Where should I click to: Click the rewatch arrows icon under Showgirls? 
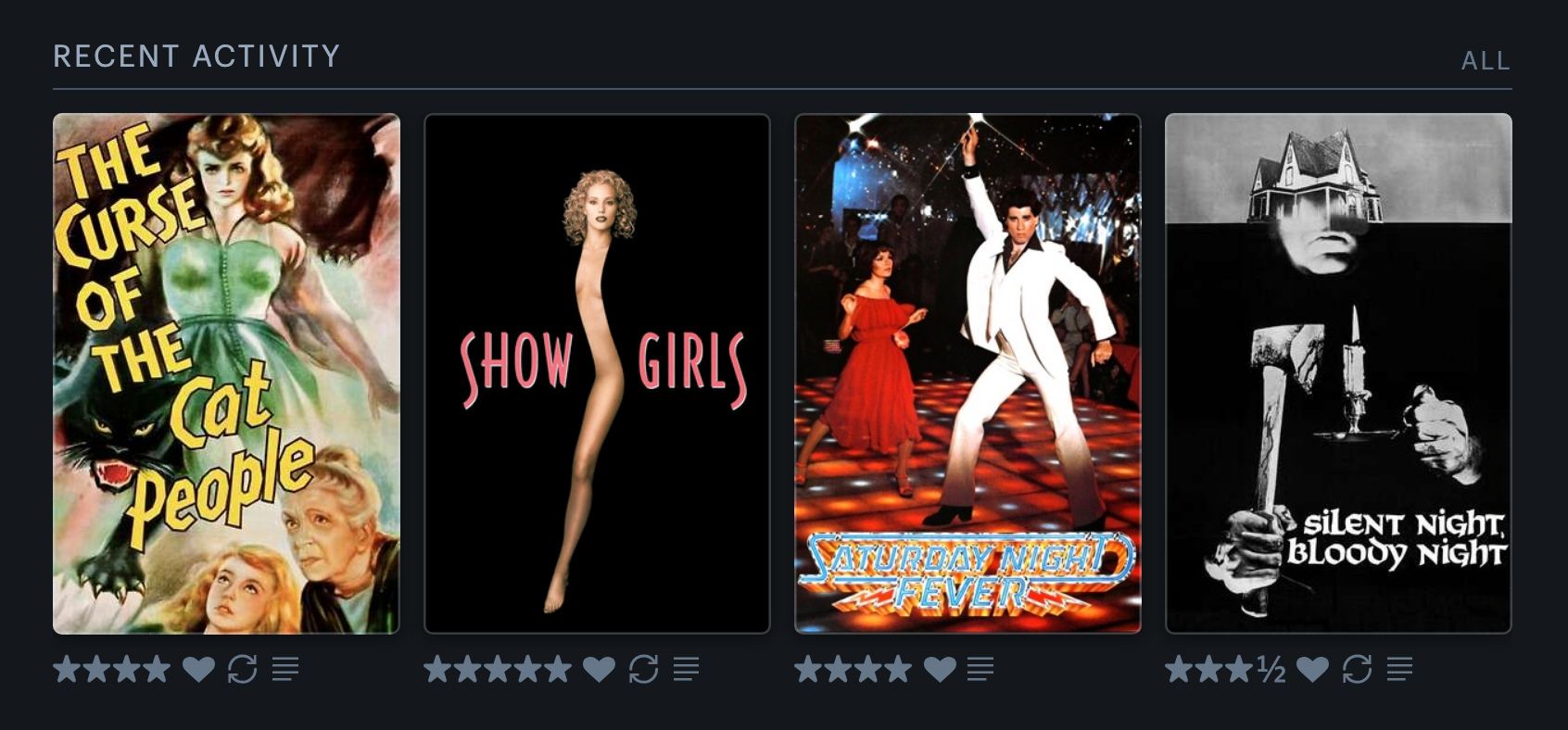[x=643, y=669]
